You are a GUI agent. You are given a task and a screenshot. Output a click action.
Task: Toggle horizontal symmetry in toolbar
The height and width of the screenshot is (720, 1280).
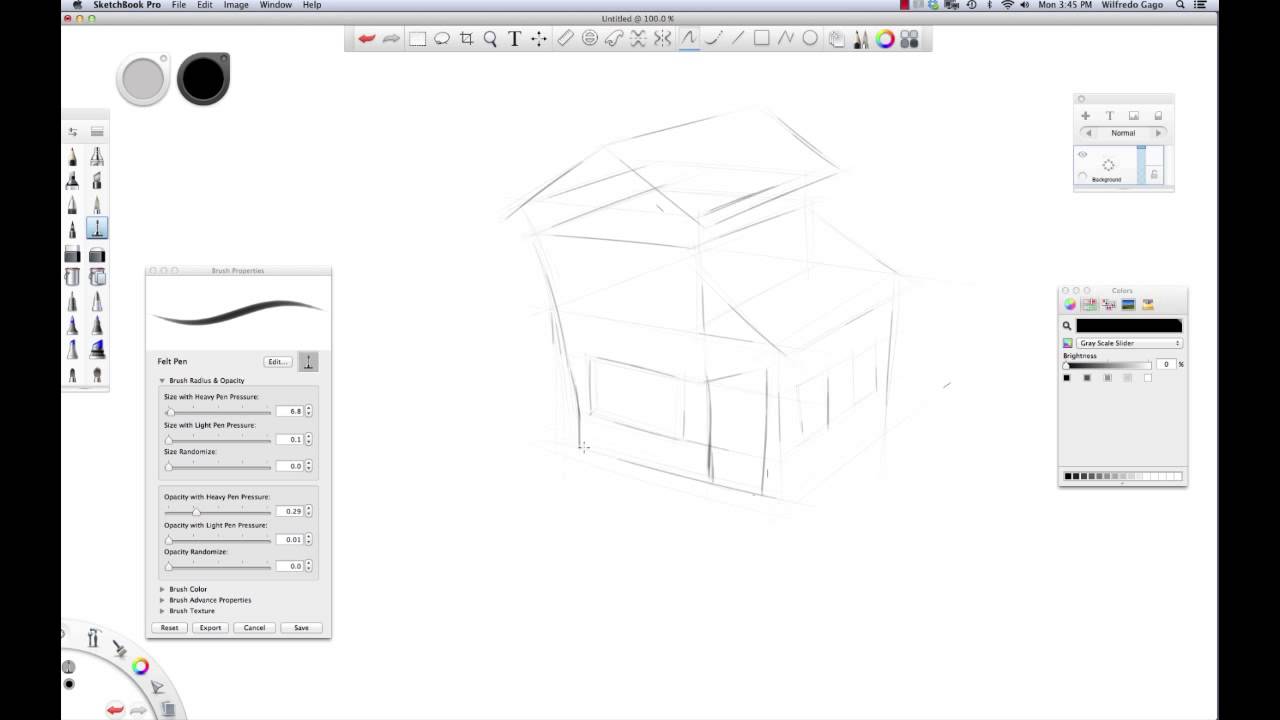point(638,39)
